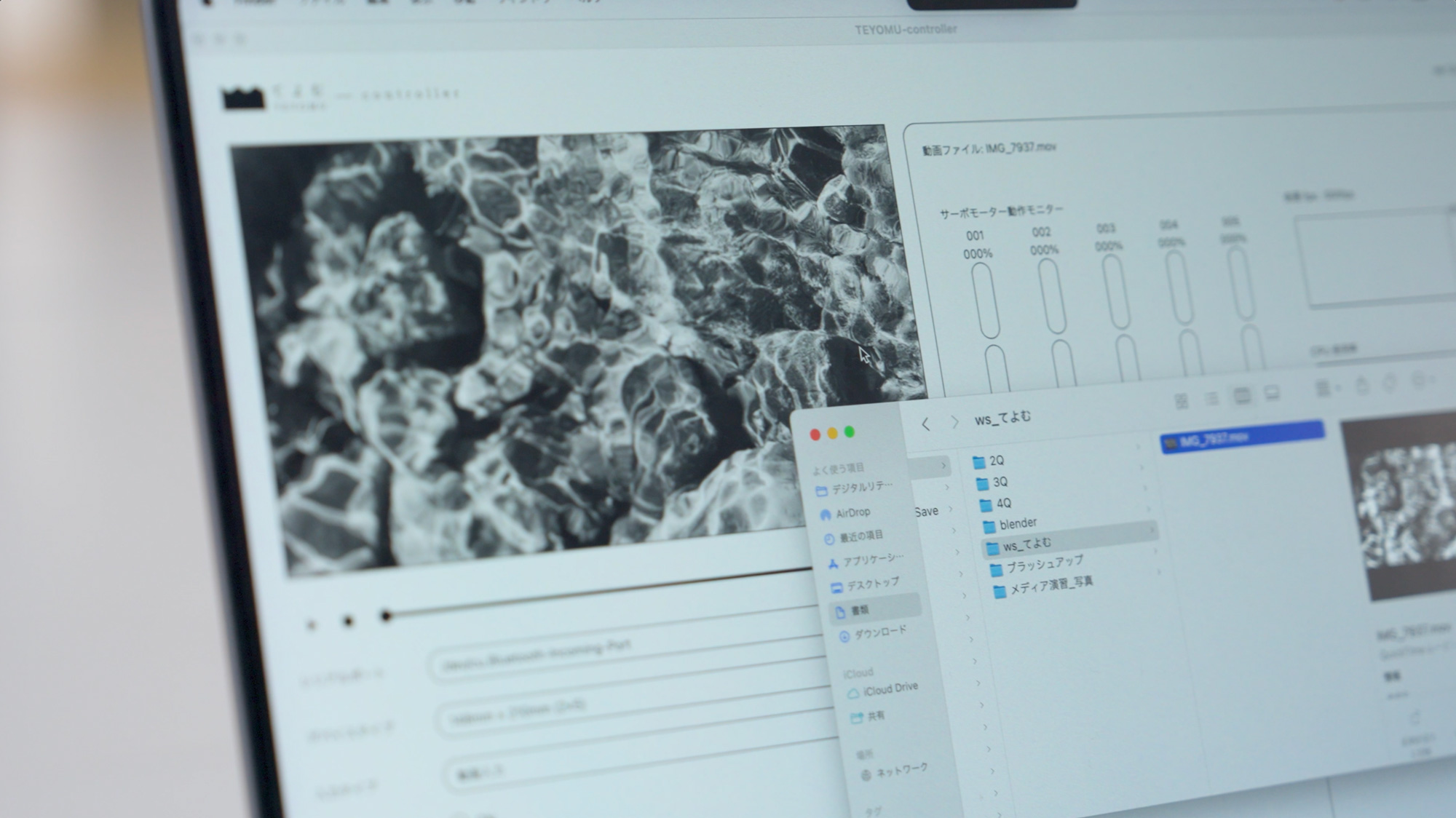The height and width of the screenshot is (818, 1456).
Task: Expand the 4Q folder chevron
Action: coord(1144,488)
